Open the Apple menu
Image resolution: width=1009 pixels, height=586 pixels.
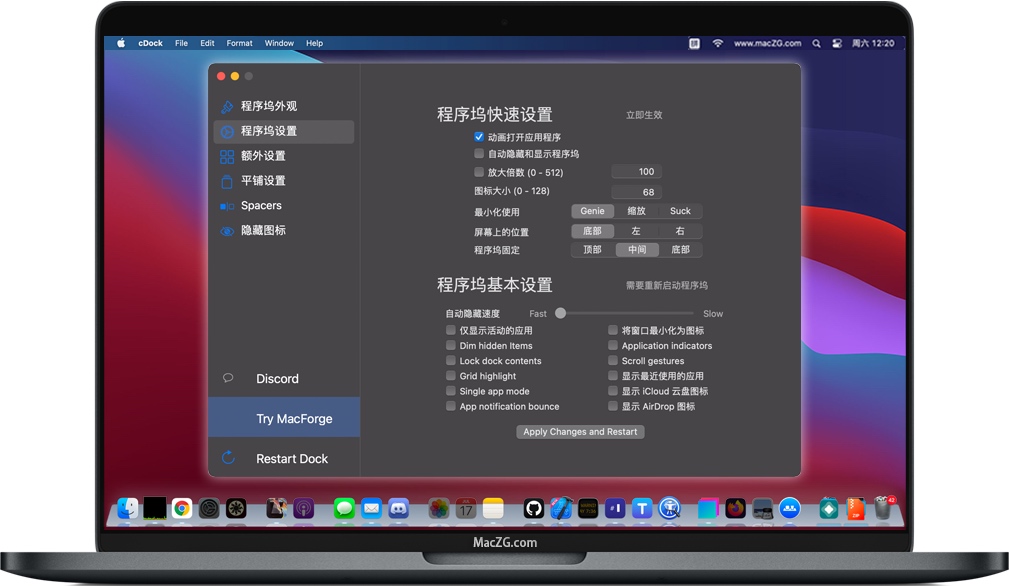click(119, 43)
